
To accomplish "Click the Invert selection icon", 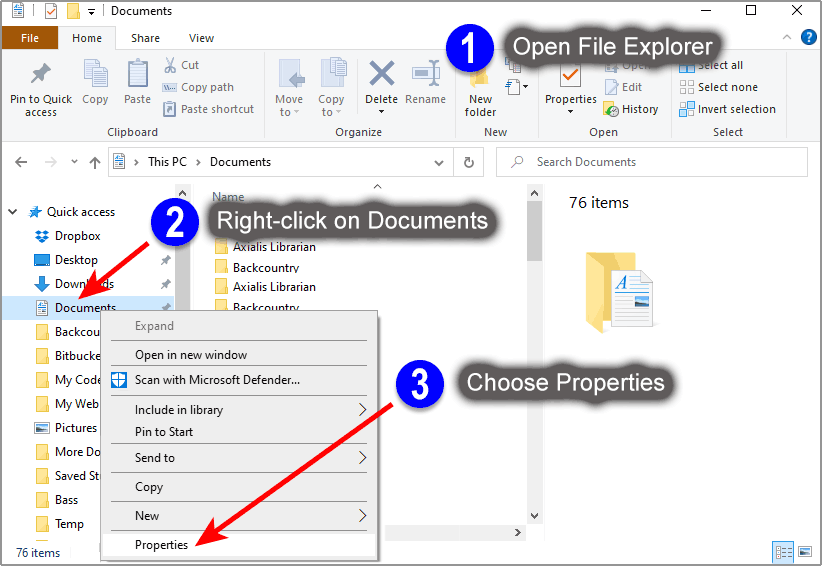I will point(687,109).
